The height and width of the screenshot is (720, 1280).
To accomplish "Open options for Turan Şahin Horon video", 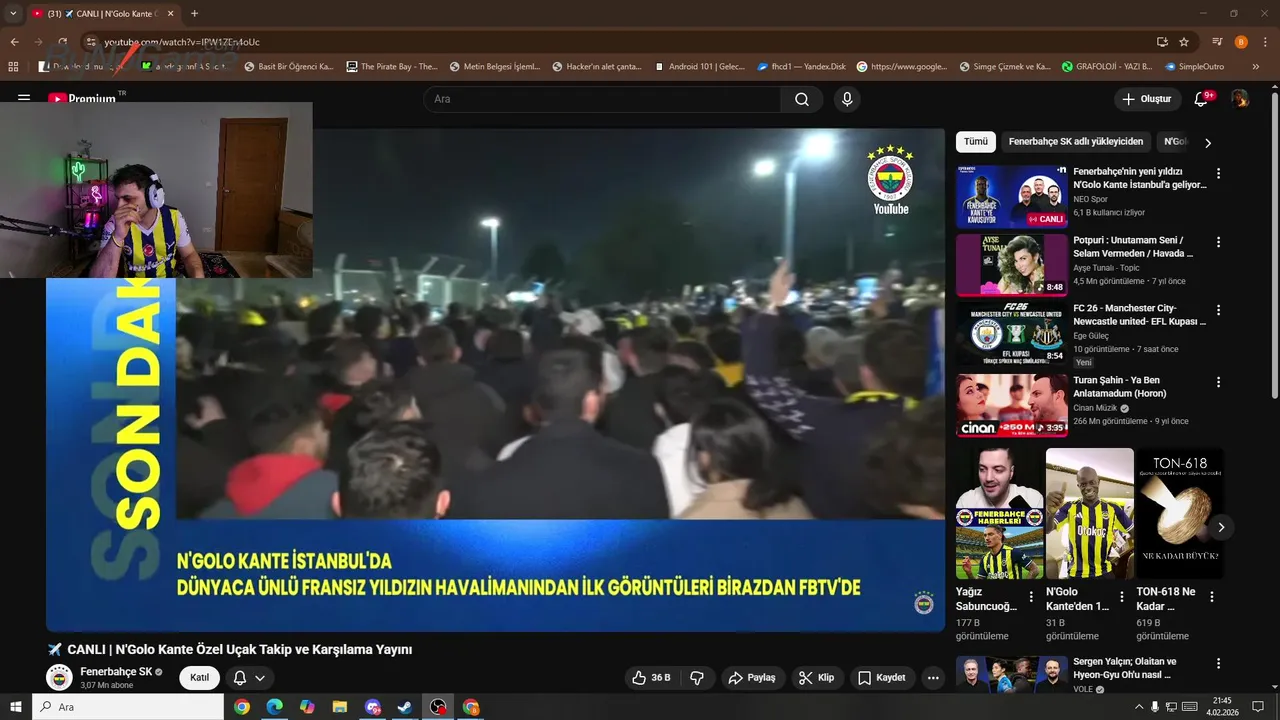I will pos(1218,382).
